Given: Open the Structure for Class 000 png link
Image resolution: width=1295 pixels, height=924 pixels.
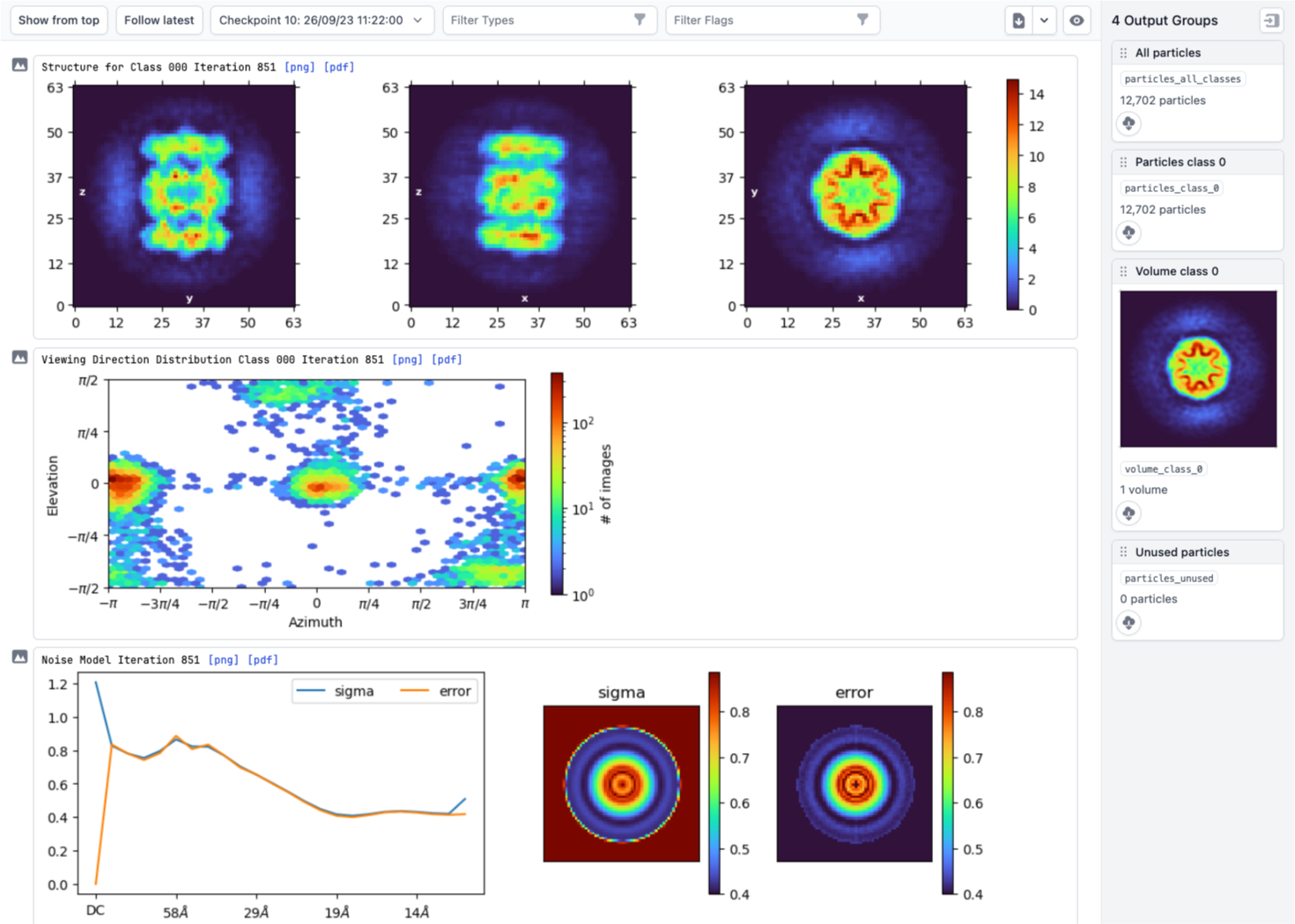Looking at the screenshot, I should click(x=300, y=67).
